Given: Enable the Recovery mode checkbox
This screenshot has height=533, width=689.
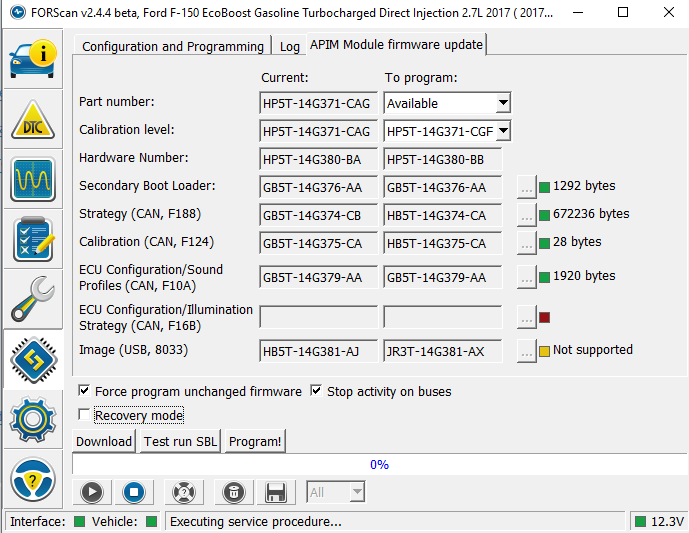Looking at the screenshot, I should tap(84, 415).
